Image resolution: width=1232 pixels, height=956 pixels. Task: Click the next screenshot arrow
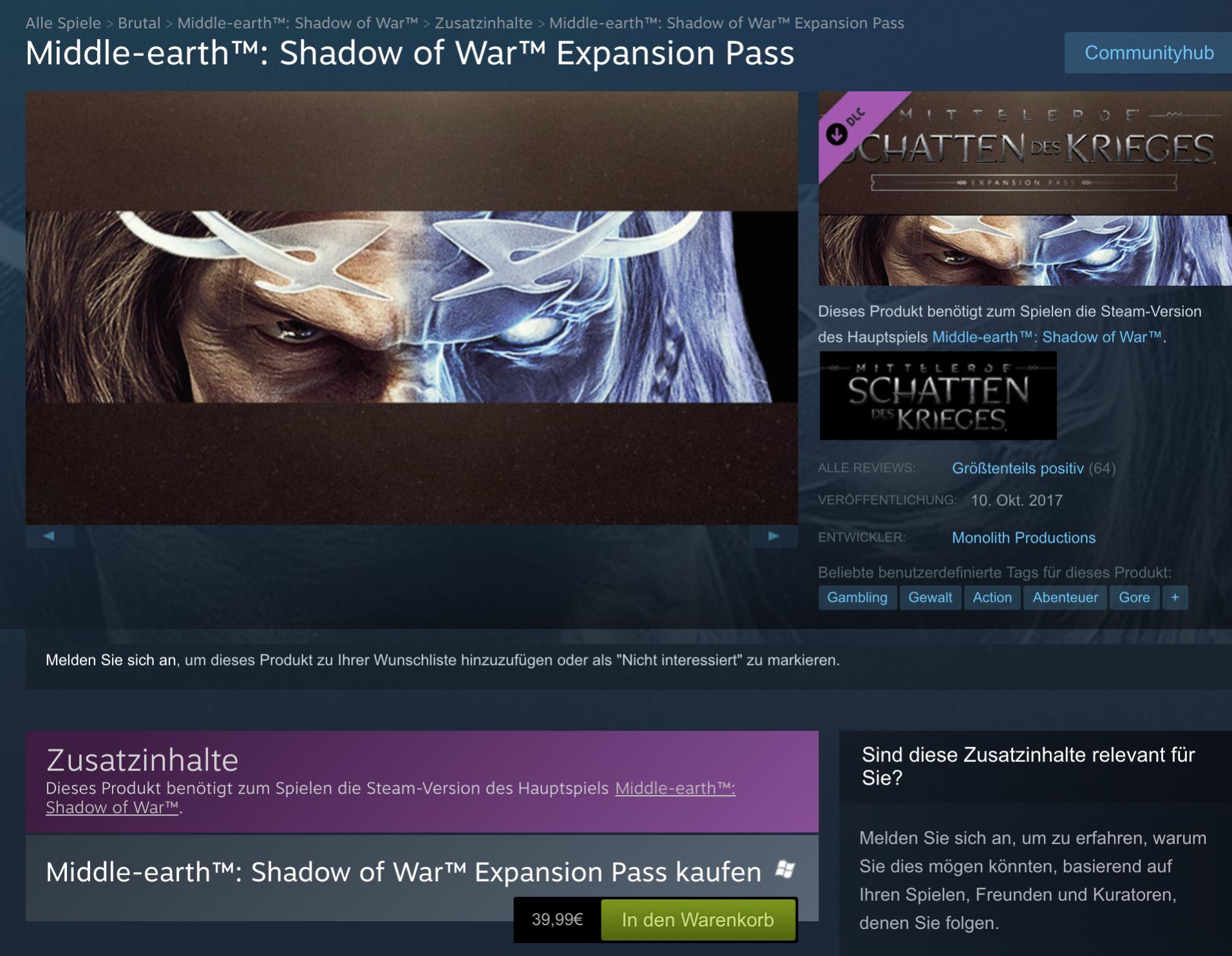tap(773, 536)
